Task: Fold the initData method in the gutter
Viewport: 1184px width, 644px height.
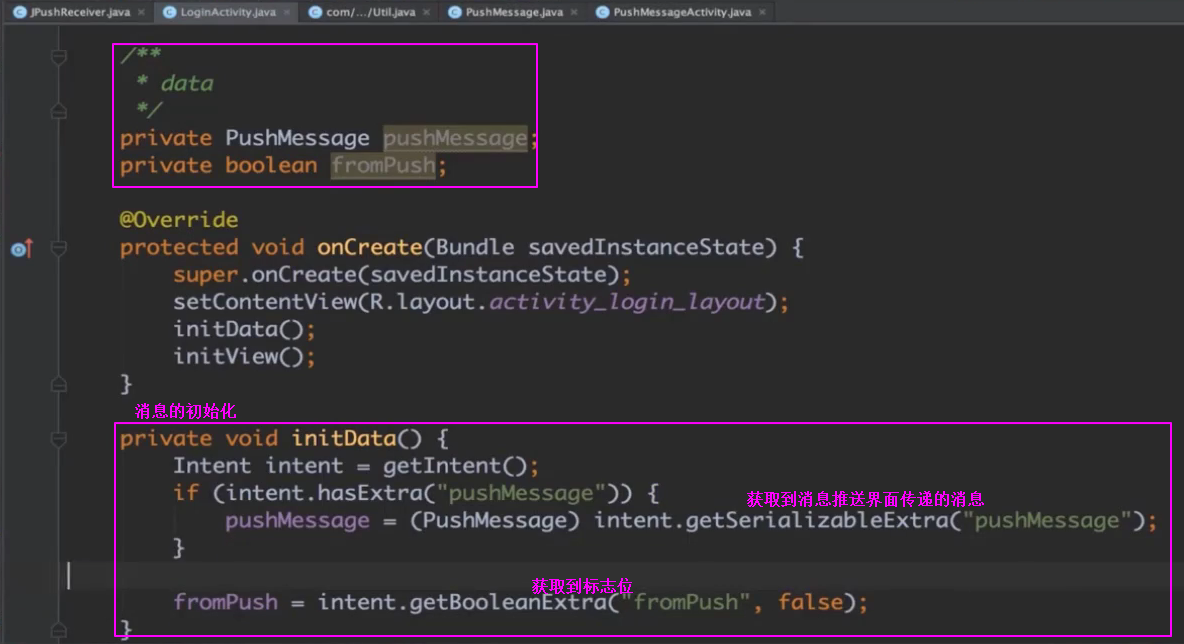Action: pos(59,439)
